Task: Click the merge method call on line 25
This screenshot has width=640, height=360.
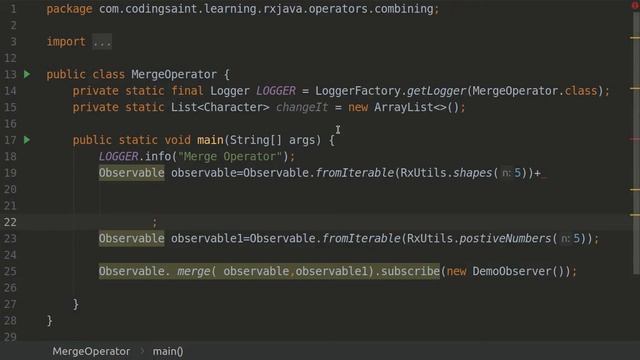Action: click(x=193, y=271)
